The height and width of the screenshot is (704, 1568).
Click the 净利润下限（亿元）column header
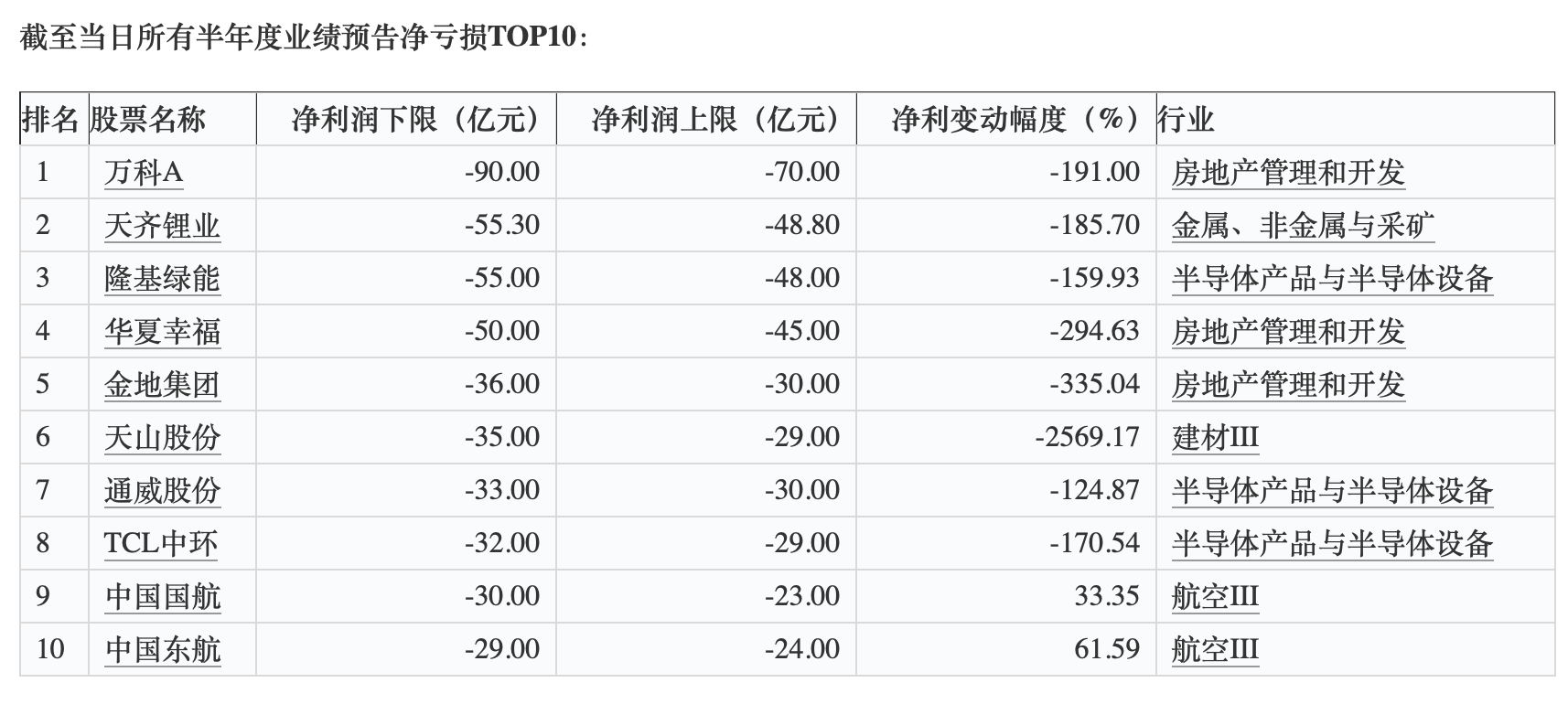[416, 119]
